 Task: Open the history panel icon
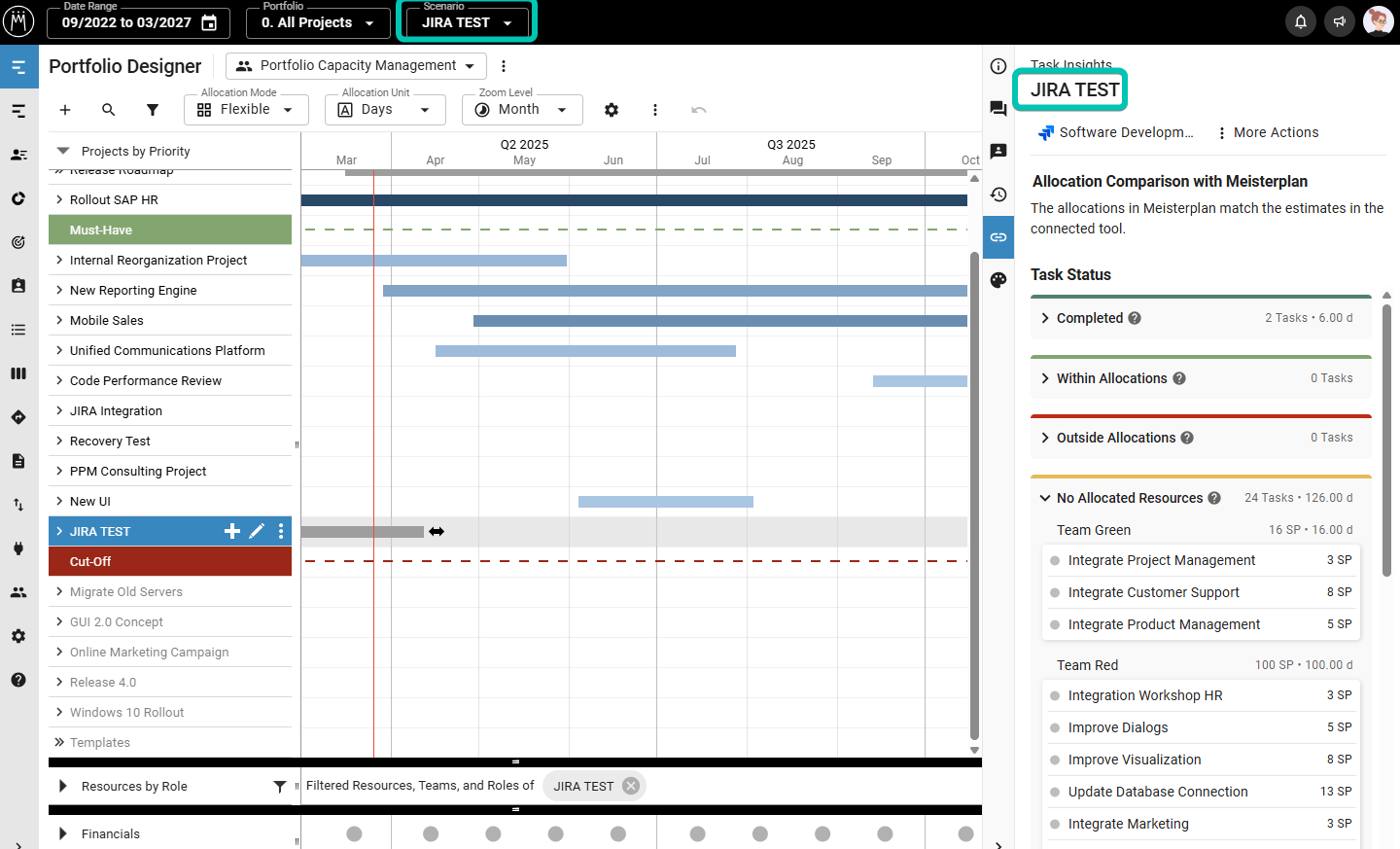[x=998, y=195]
